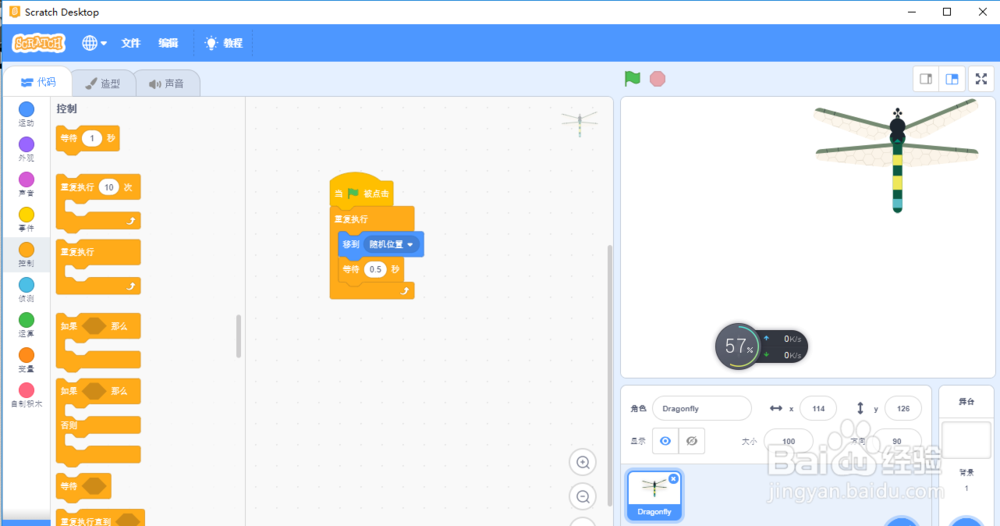Maximize the Scratch Desktop window
The image size is (1000, 526).
coord(947,12)
